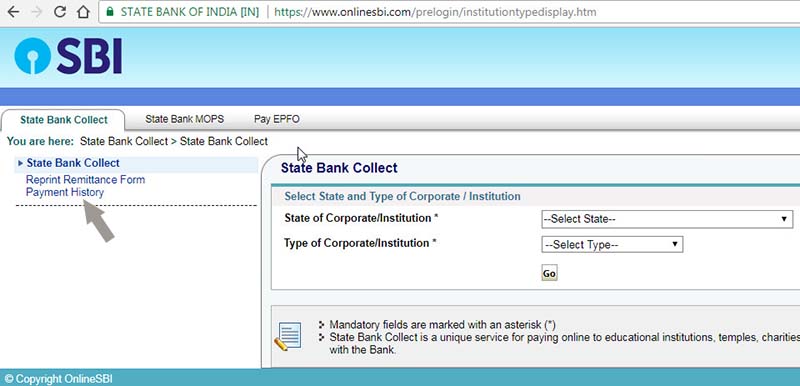This screenshot has width=800, height=386.
Task: Open the Pay EPFO tab
Action: point(277,119)
